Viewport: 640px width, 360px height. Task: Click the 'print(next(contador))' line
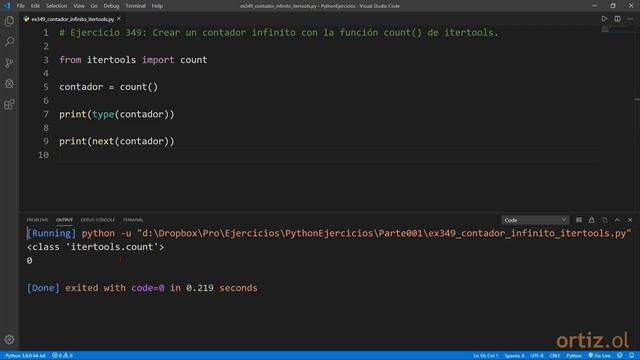coord(117,141)
